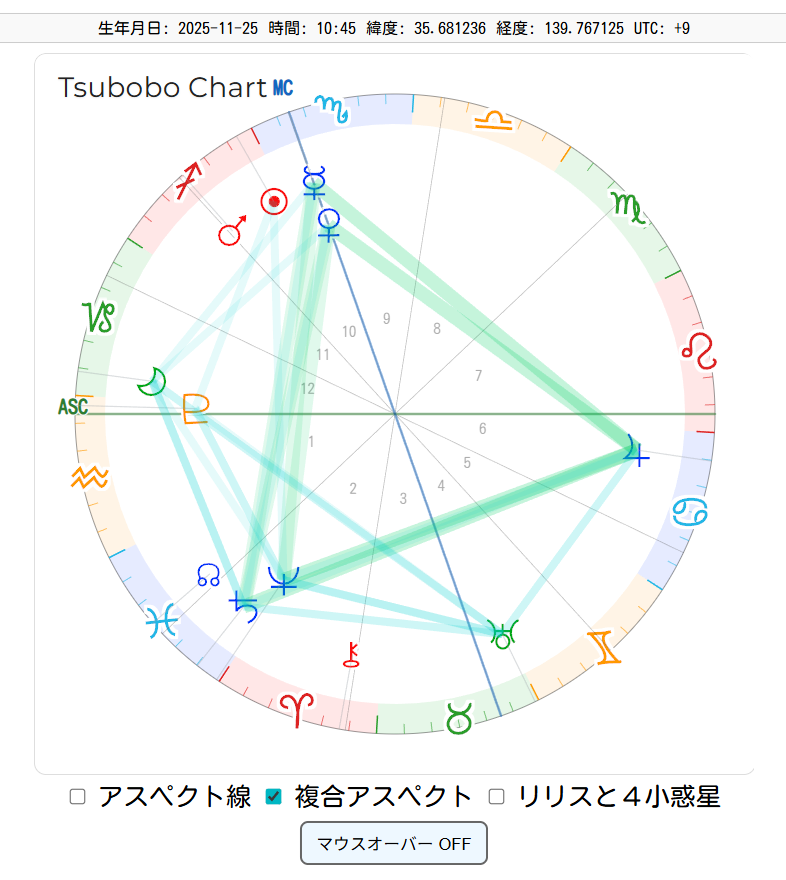786x880 pixels.
Task: Click the red Chiron key symbol
Action: (x=350, y=653)
